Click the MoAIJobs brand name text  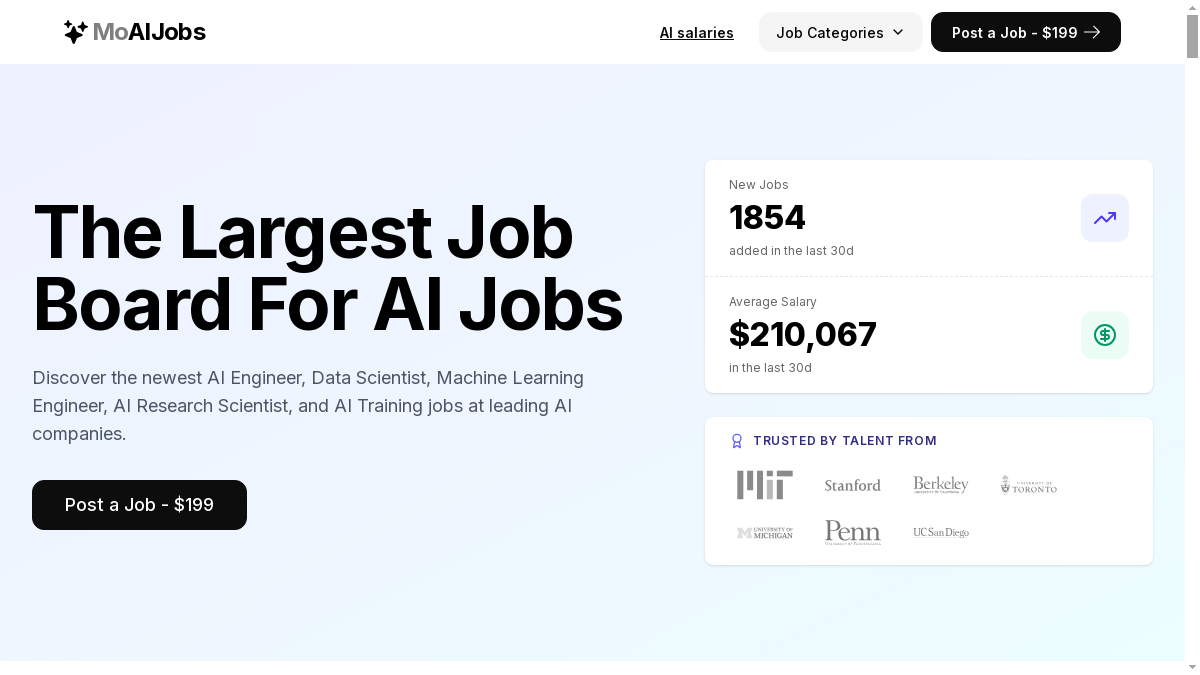tap(149, 32)
